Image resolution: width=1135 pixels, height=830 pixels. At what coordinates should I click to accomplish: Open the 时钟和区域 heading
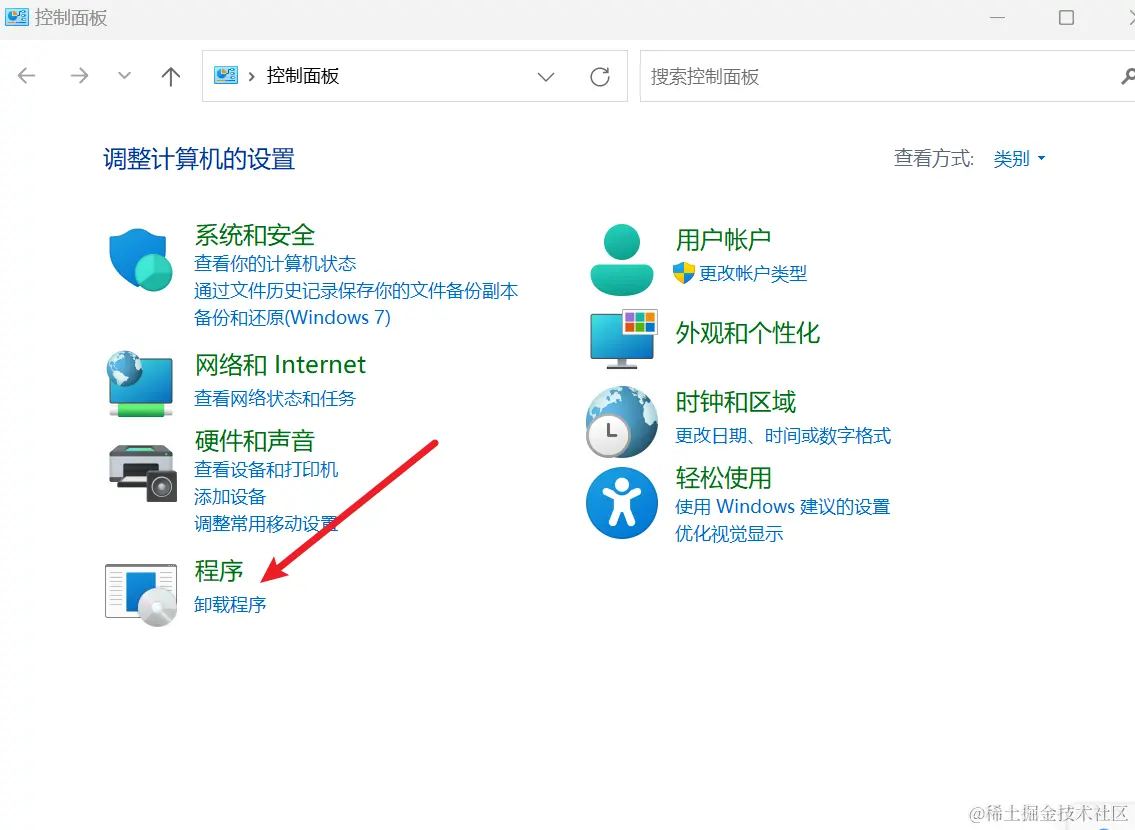735,402
